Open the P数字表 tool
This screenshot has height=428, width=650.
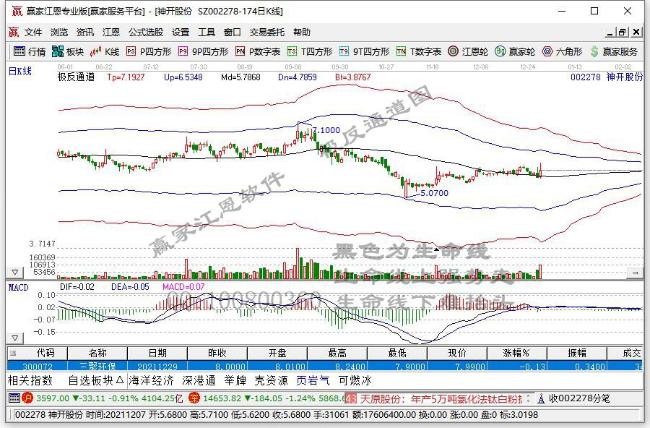click(x=257, y=51)
